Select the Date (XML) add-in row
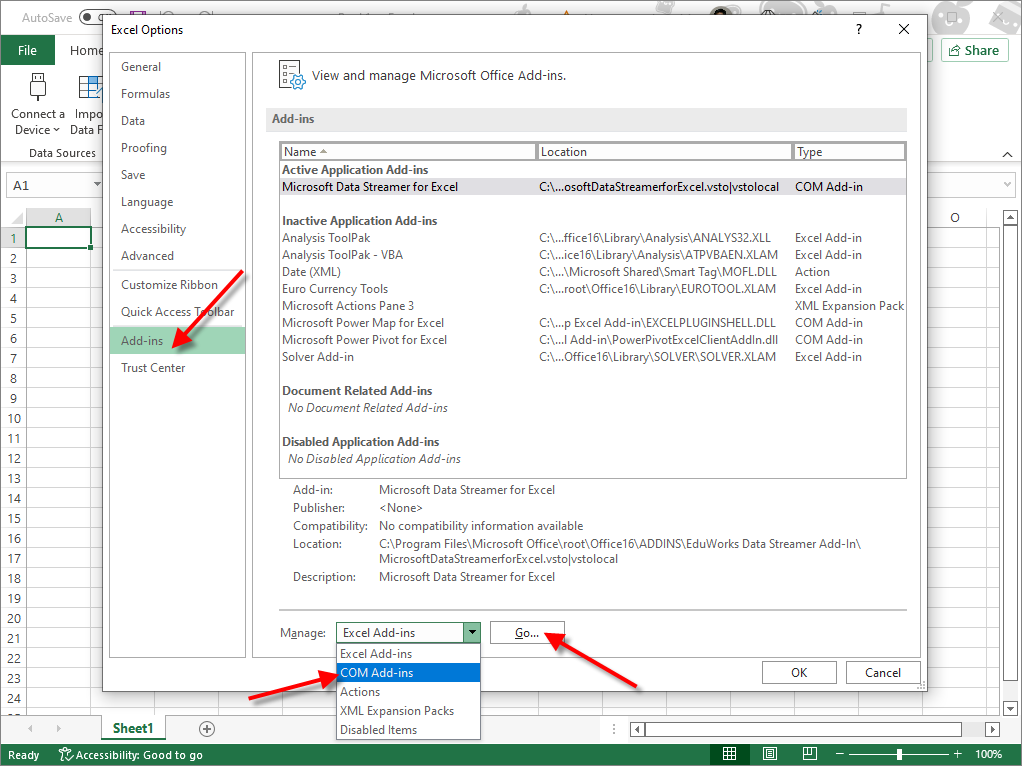Image resolution: width=1022 pixels, height=766 pixels. [593, 272]
